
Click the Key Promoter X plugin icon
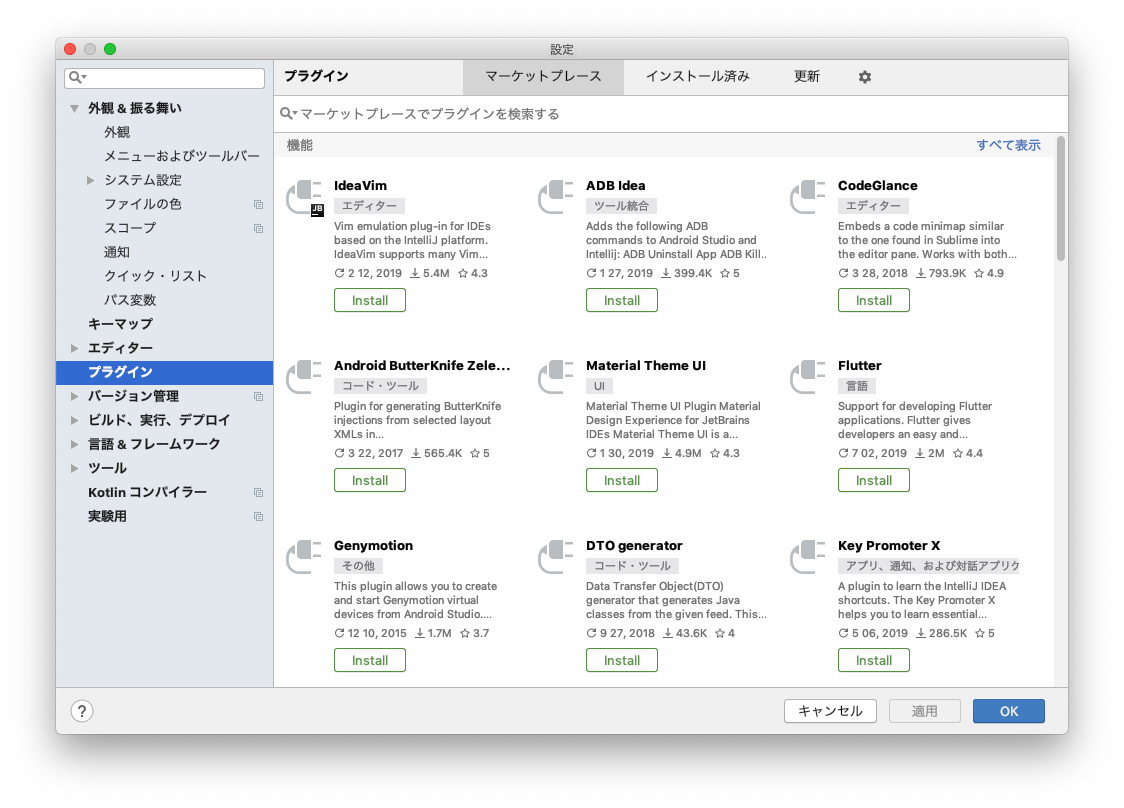[x=807, y=558]
